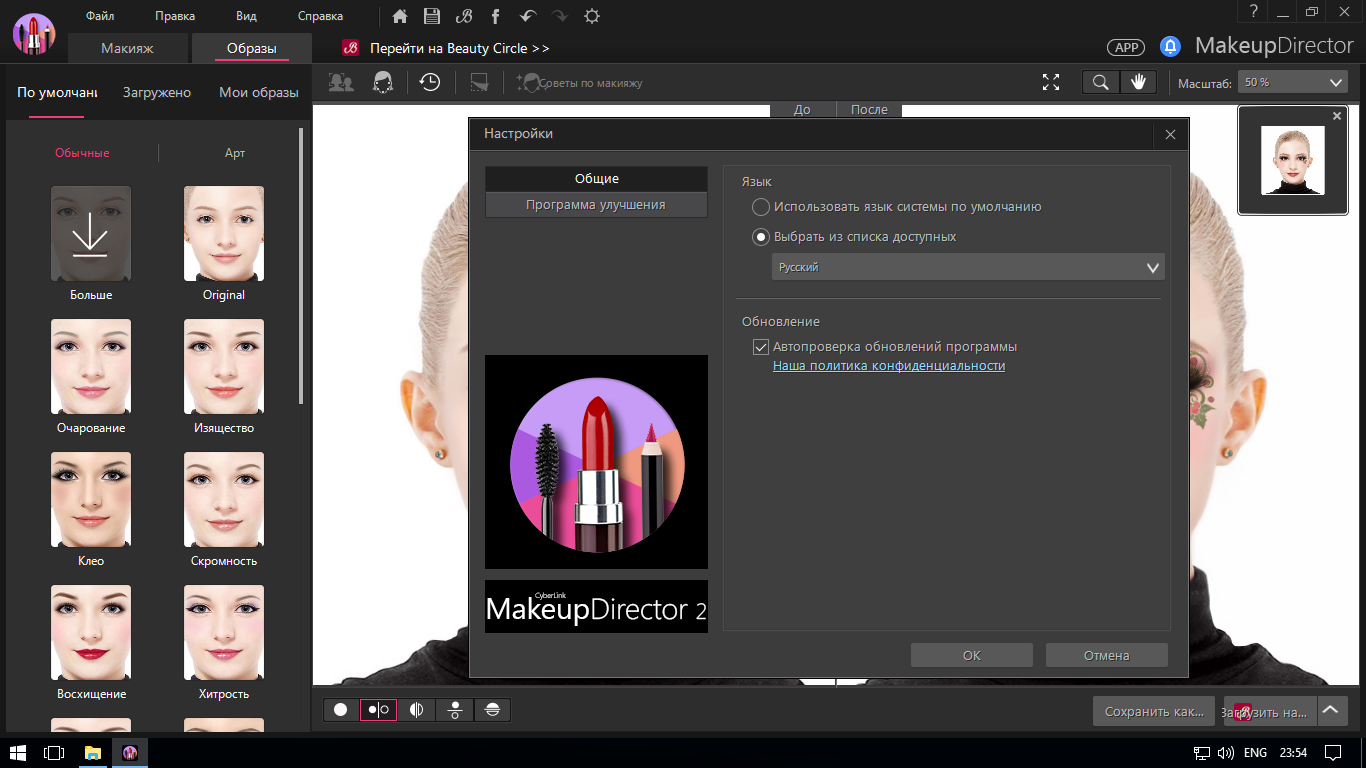This screenshot has width=1366, height=768.
Task: Select the hand pan tool
Action: [x=1138, y=82]
